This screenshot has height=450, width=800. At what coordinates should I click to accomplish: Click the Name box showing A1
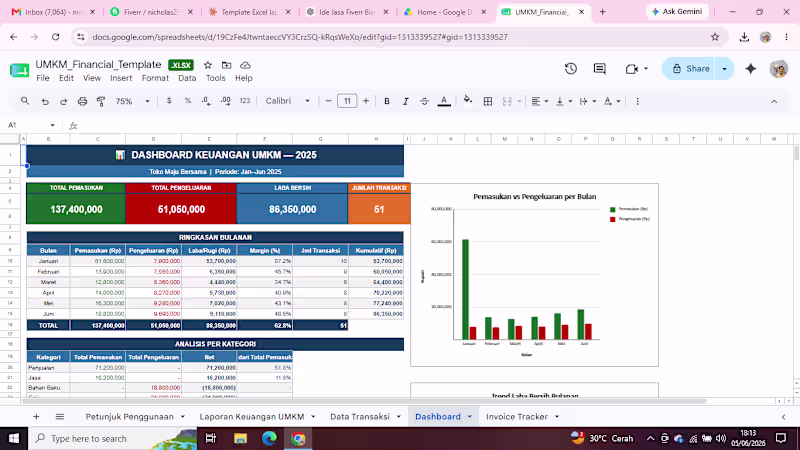pyautogui.click(x=31, y=125)
